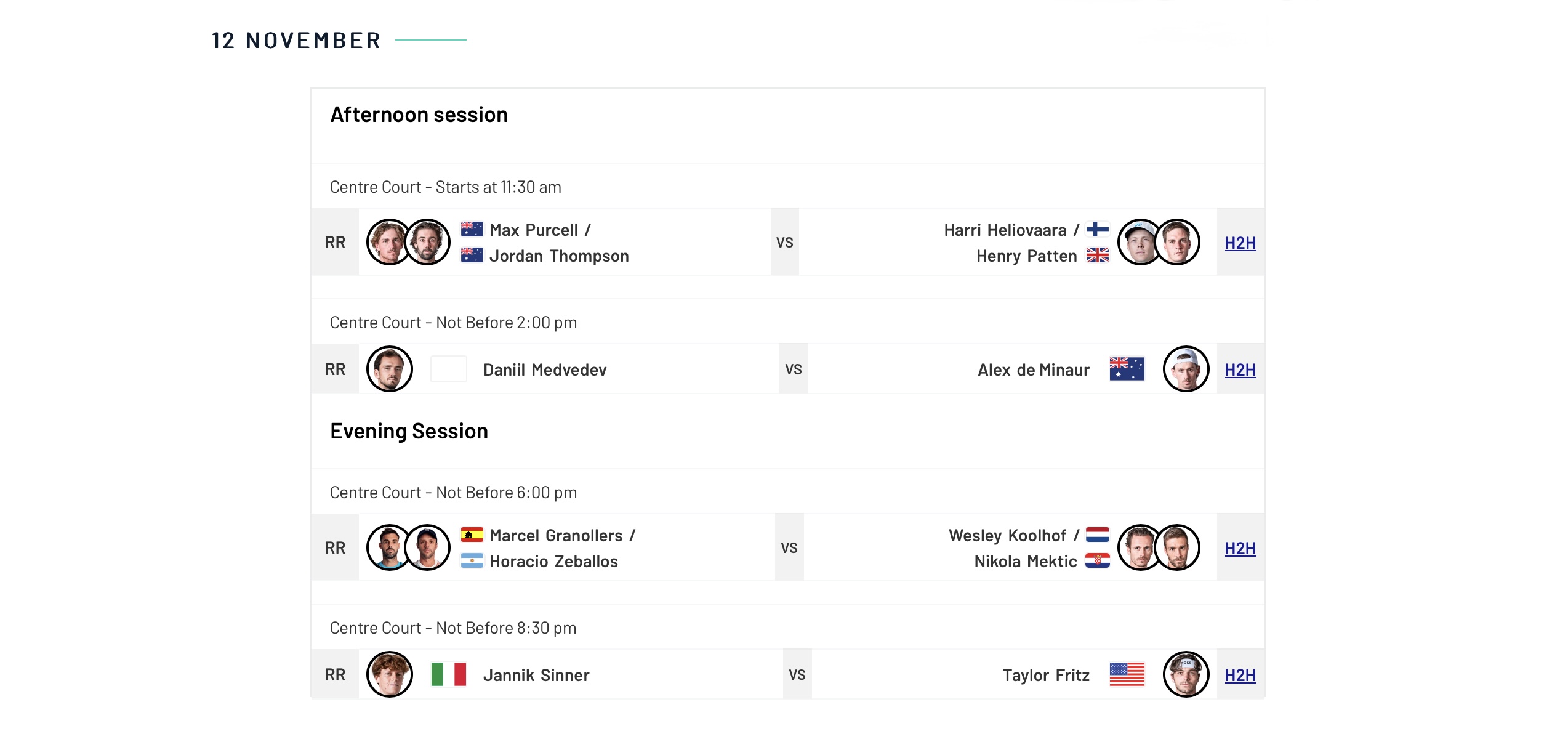The height and width of the screenshot is (755, 1568).
Task: Click Daniil Medvedev's player photo
Action: (x=390, y=369)
